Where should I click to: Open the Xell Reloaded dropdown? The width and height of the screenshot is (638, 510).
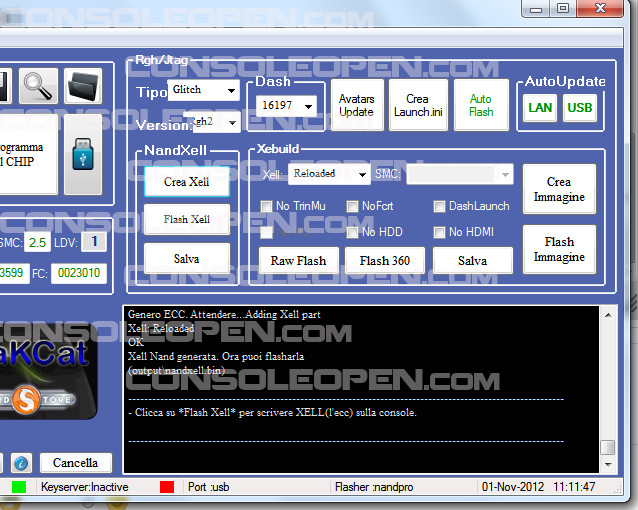[329, 174]
